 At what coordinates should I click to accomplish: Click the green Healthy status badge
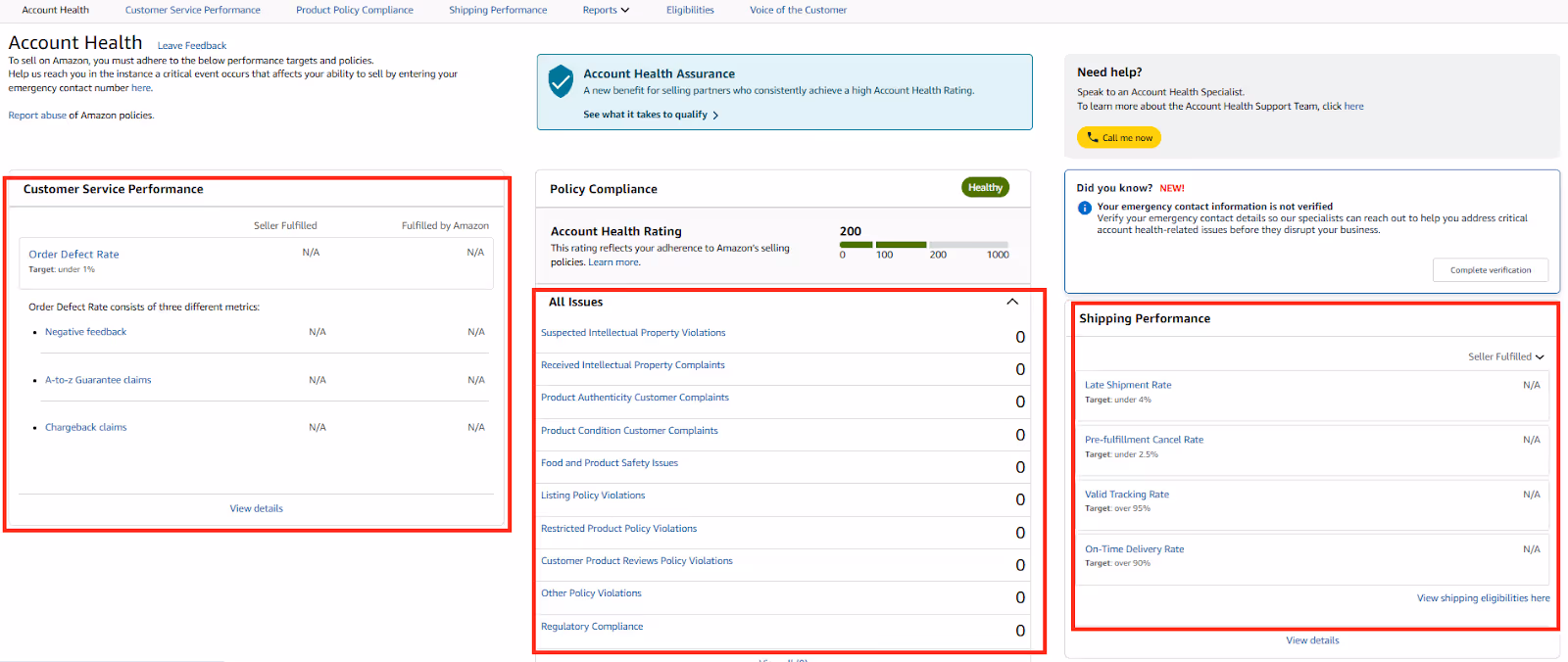[985, 188]
